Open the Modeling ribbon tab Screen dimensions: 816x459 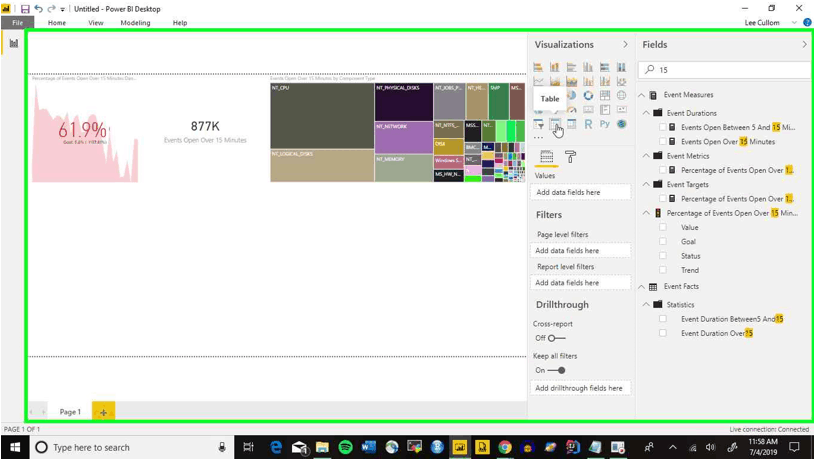point(135,23)
